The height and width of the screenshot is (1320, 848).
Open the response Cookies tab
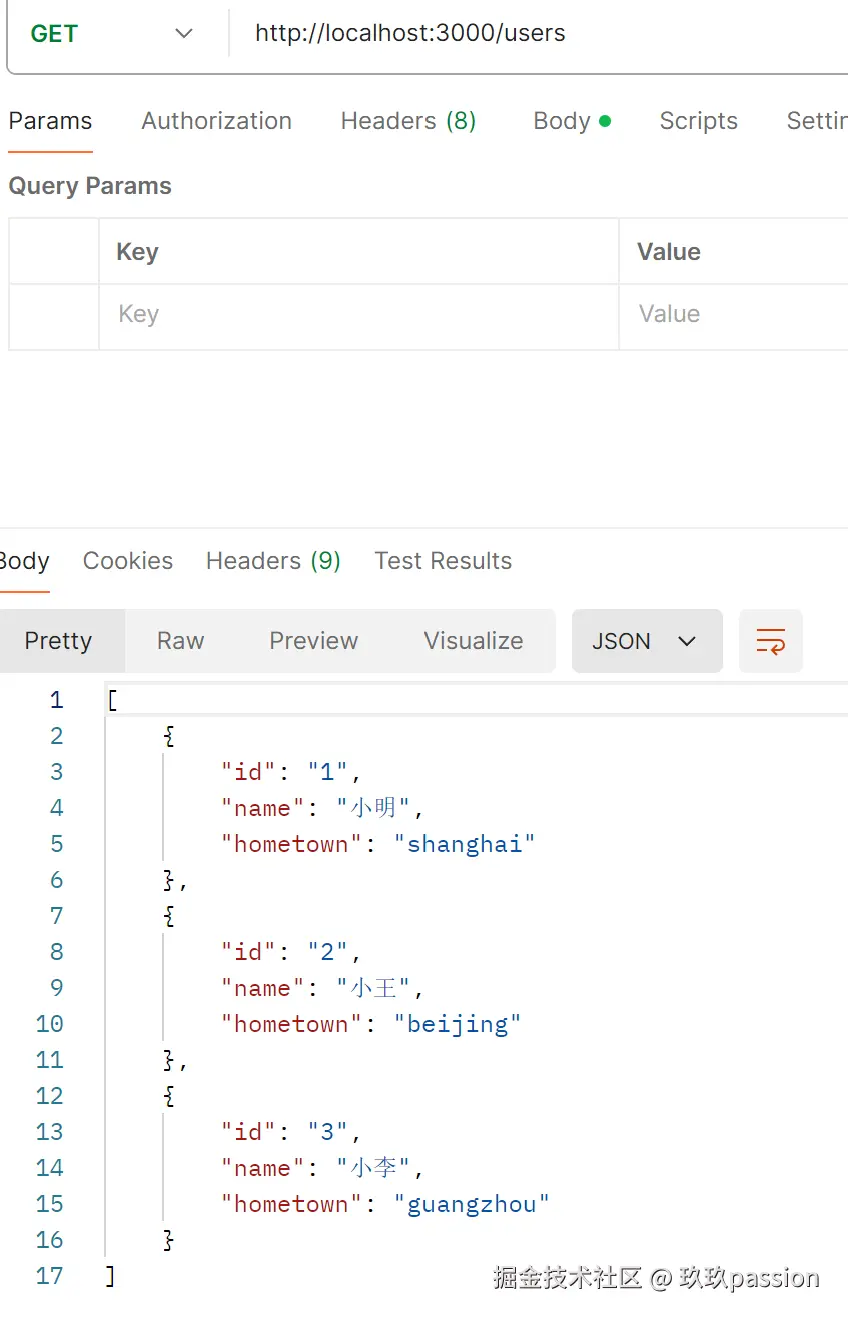128,561
